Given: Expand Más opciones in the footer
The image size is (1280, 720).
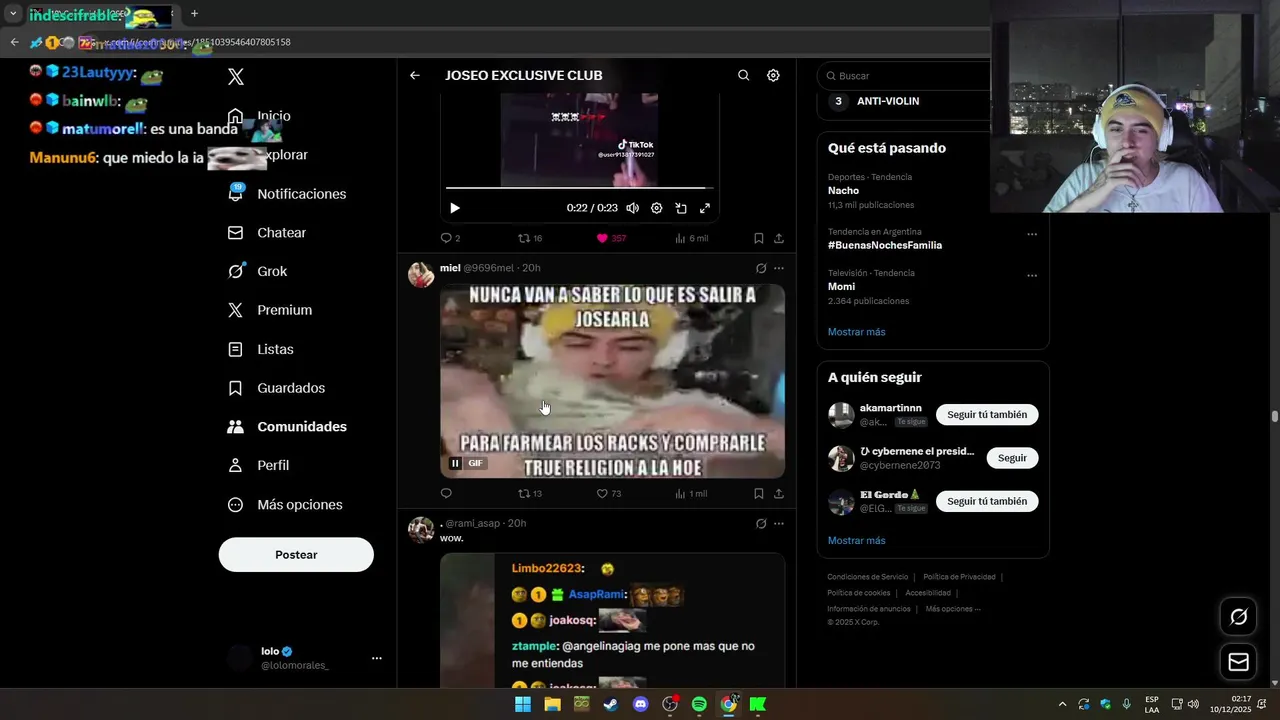Looking at the screenshot, I should [x=953, y=609].
